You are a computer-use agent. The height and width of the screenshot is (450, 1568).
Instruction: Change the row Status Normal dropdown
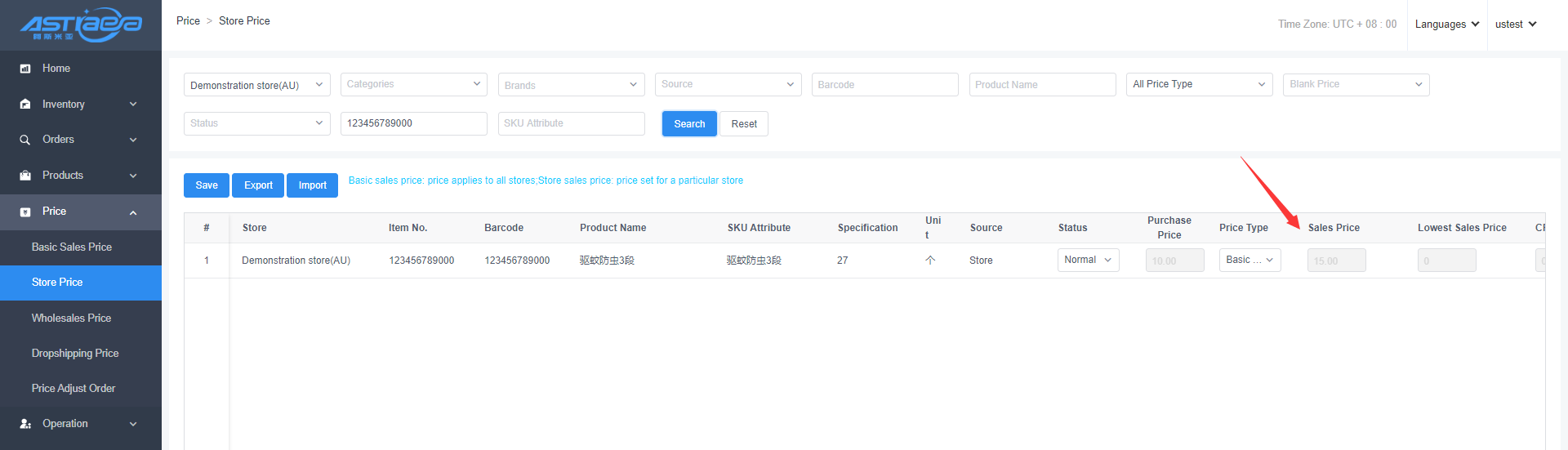pos(1088,260)
